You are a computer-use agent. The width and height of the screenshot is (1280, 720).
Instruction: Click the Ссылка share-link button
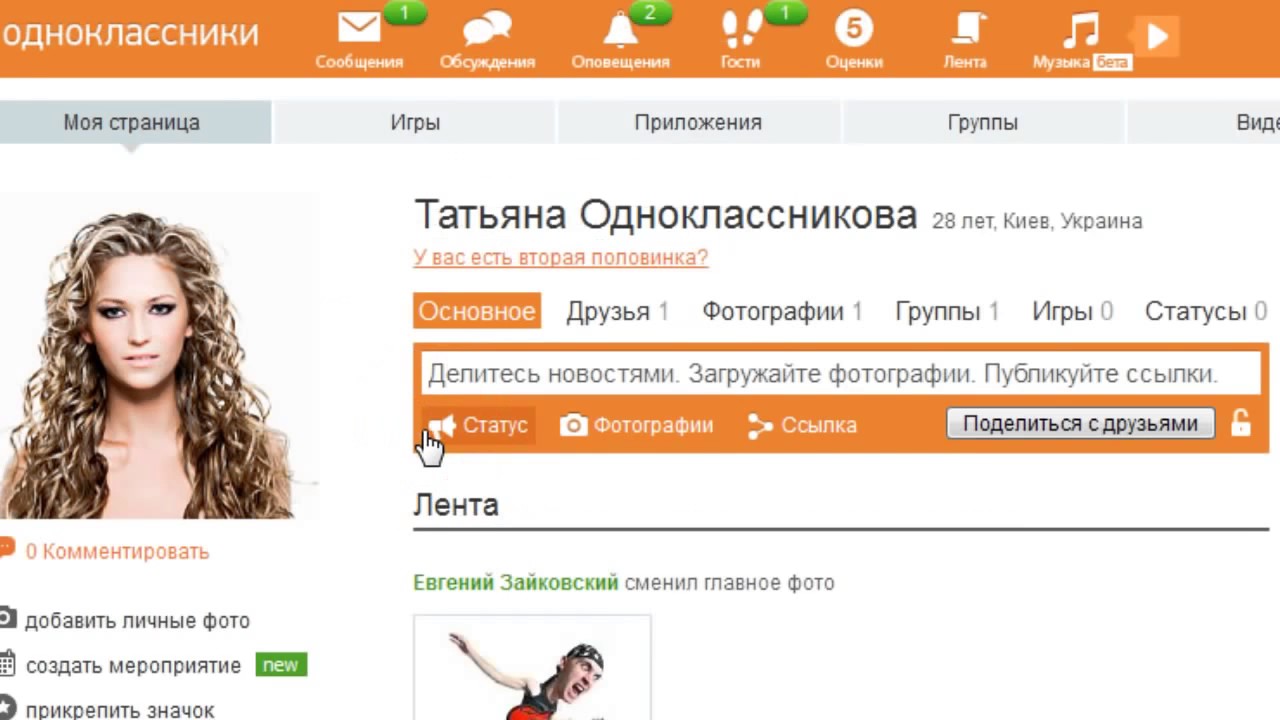tap(802, 425)
